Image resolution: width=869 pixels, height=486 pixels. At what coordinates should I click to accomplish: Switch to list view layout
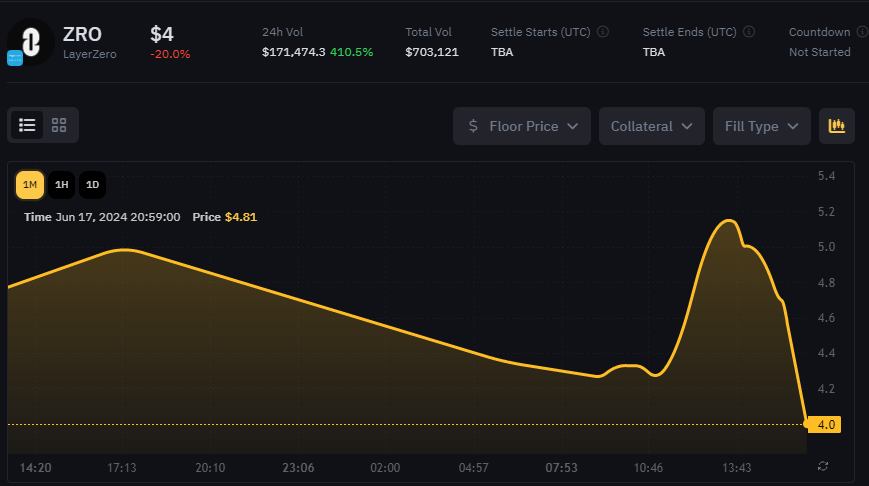[27, 125]
